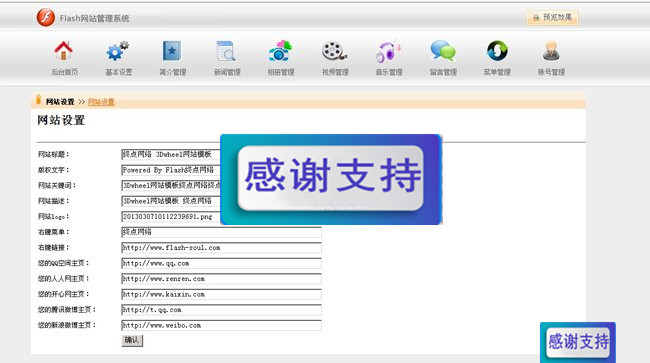Click the 版权文字： label

53,170
